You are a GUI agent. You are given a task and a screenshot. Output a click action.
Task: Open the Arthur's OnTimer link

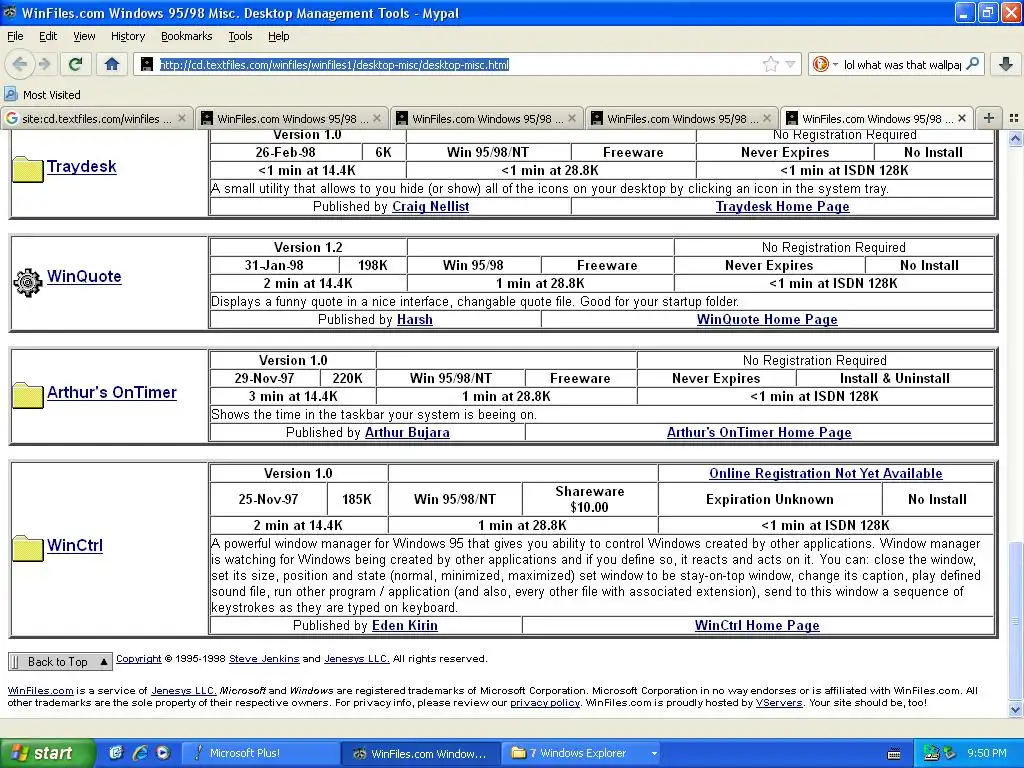tap(112, 392)
